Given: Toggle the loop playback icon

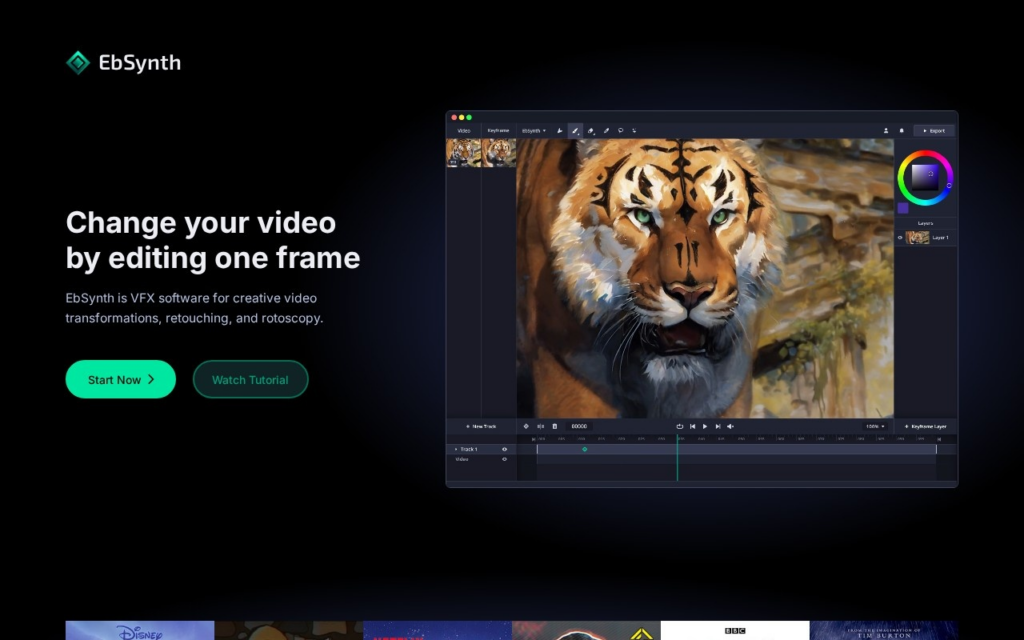Looking at the screenshot, I should [680, 426].
